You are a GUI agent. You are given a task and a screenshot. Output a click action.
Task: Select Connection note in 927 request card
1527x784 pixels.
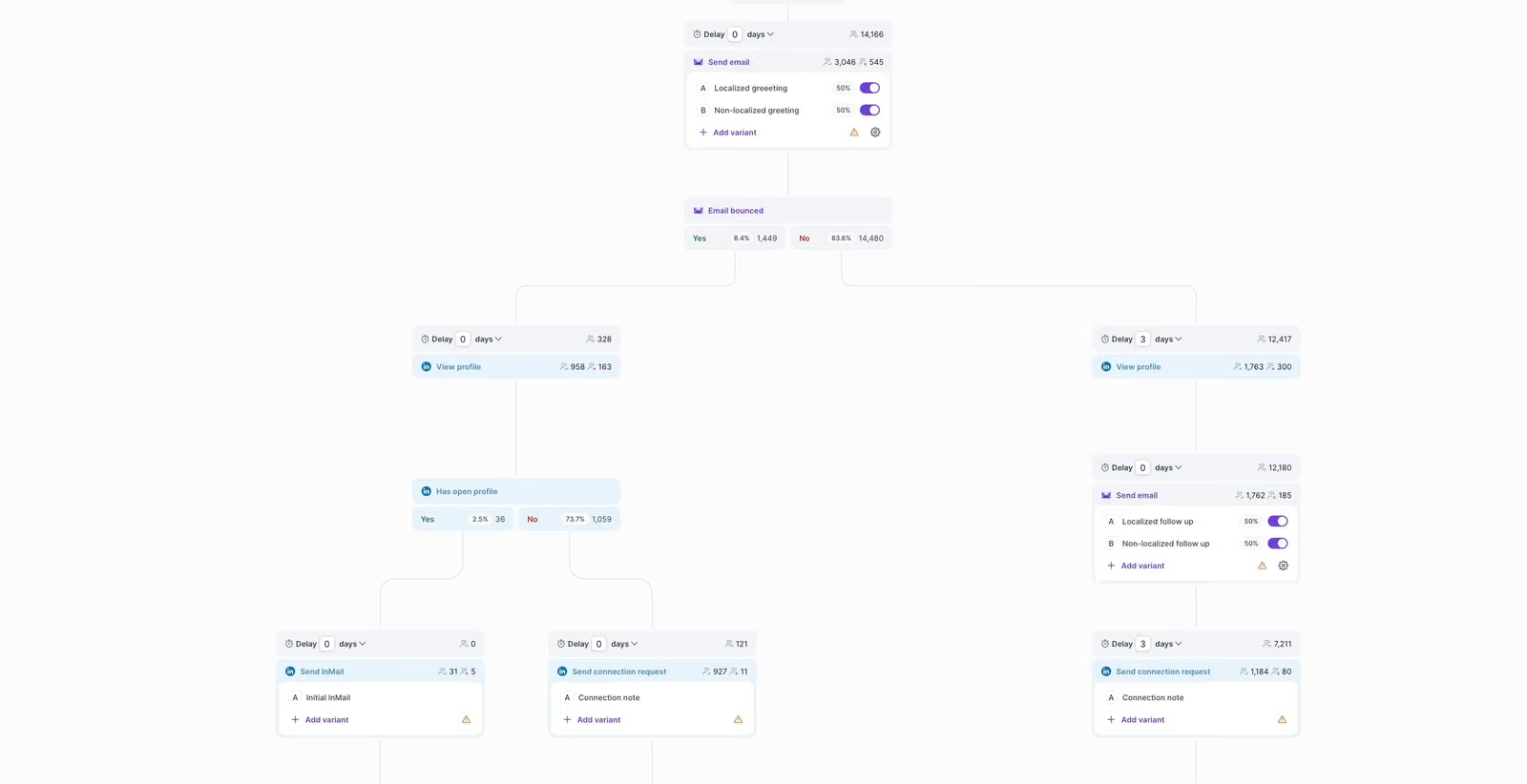(x=652, y=697)
